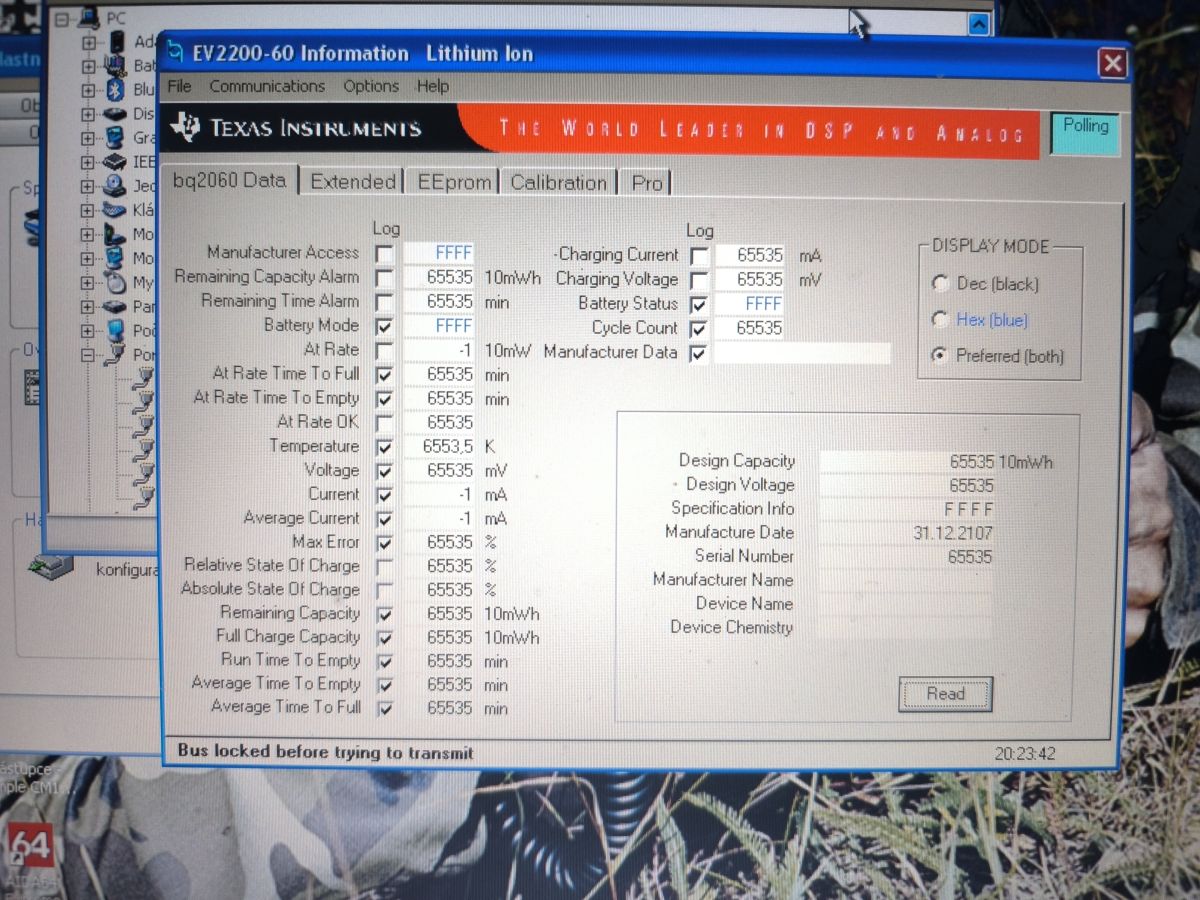Viewport: 1200px width, 900px height.
Task: Click the Manufacture Date value 31.12.2107
Action: click(x=906, y=533)
